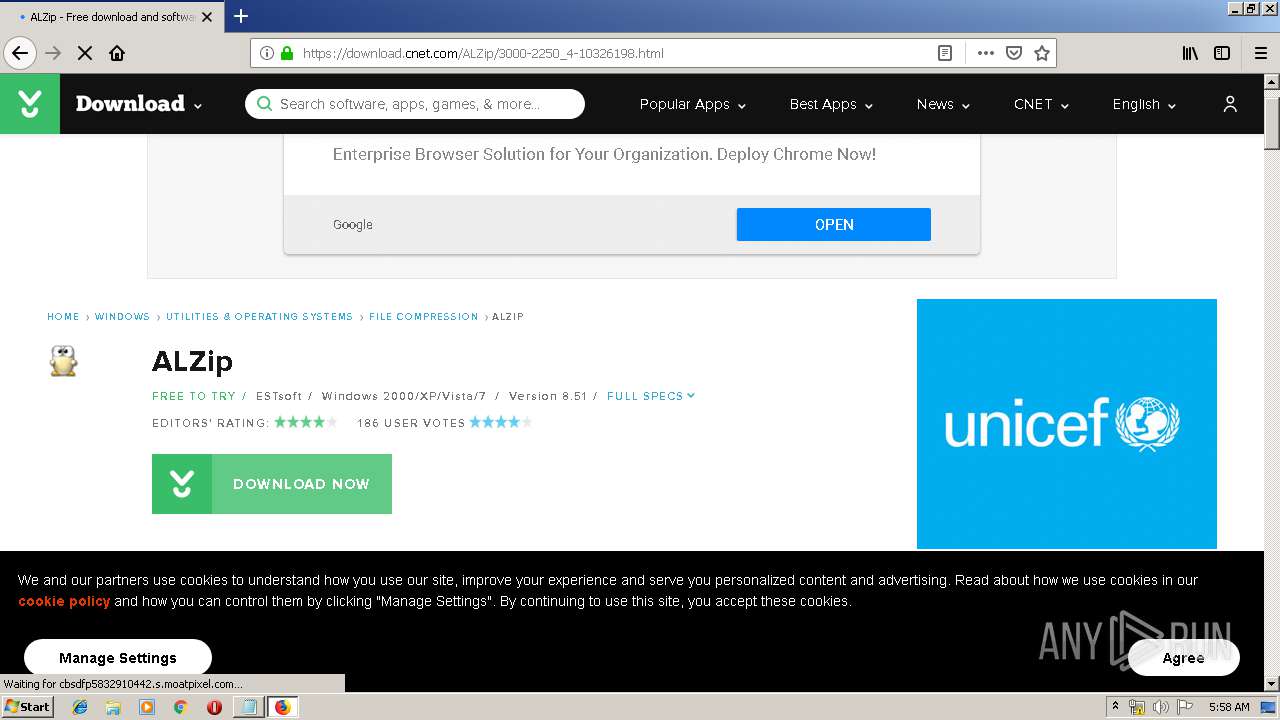Launch the media player taskbar icon
The height and width of the screenshot is (720, 1280).
point(147,707)
